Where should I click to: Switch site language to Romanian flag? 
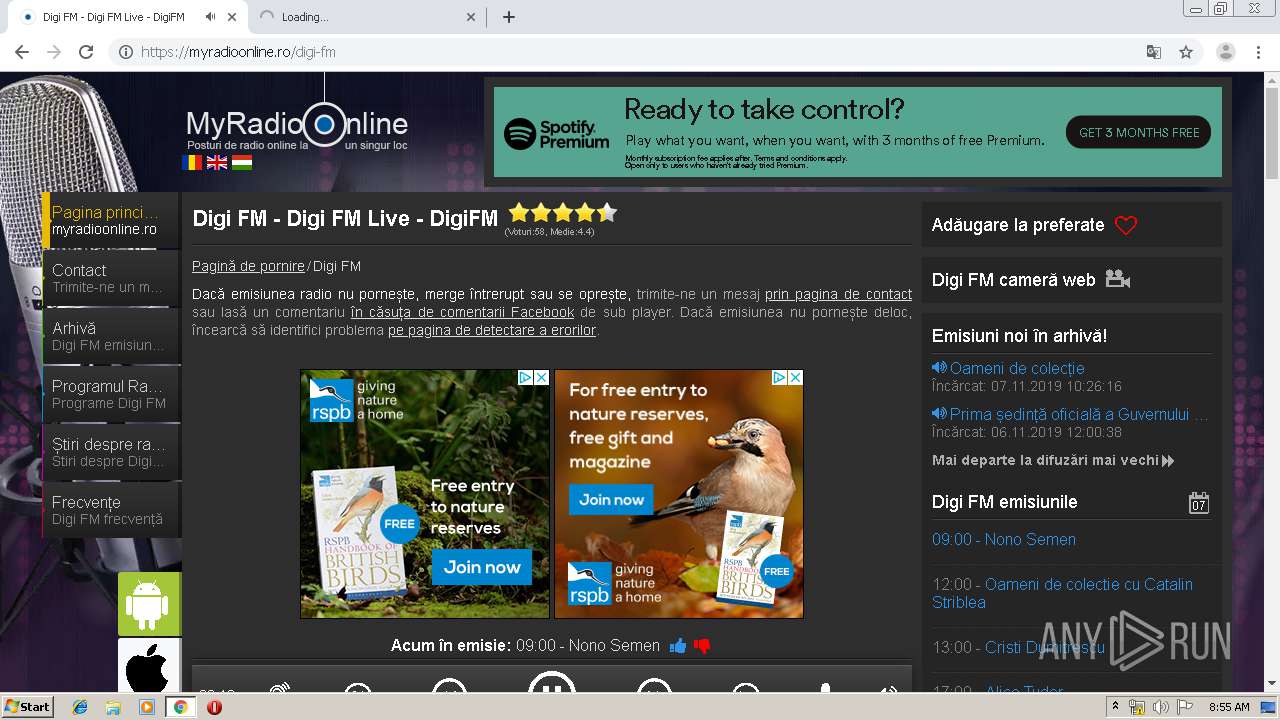[192, 162]
